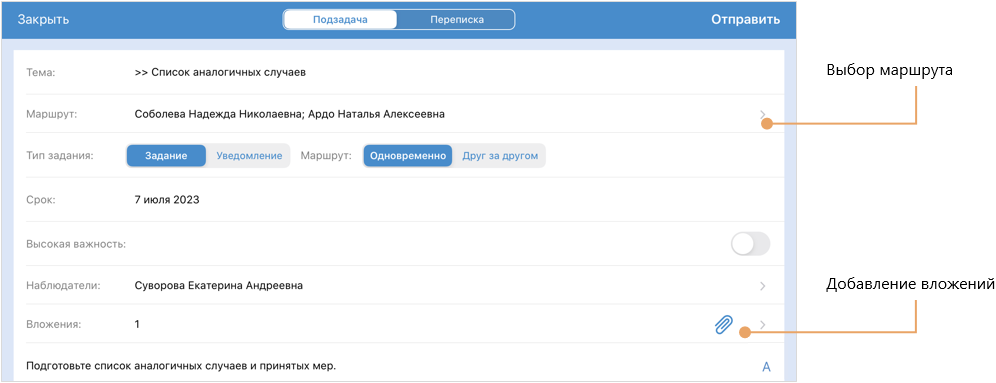Image resolution: width=996 pixels, height=383 pixels.
Task: Toggle the Высокая важность switch
Action: [750, 244]
